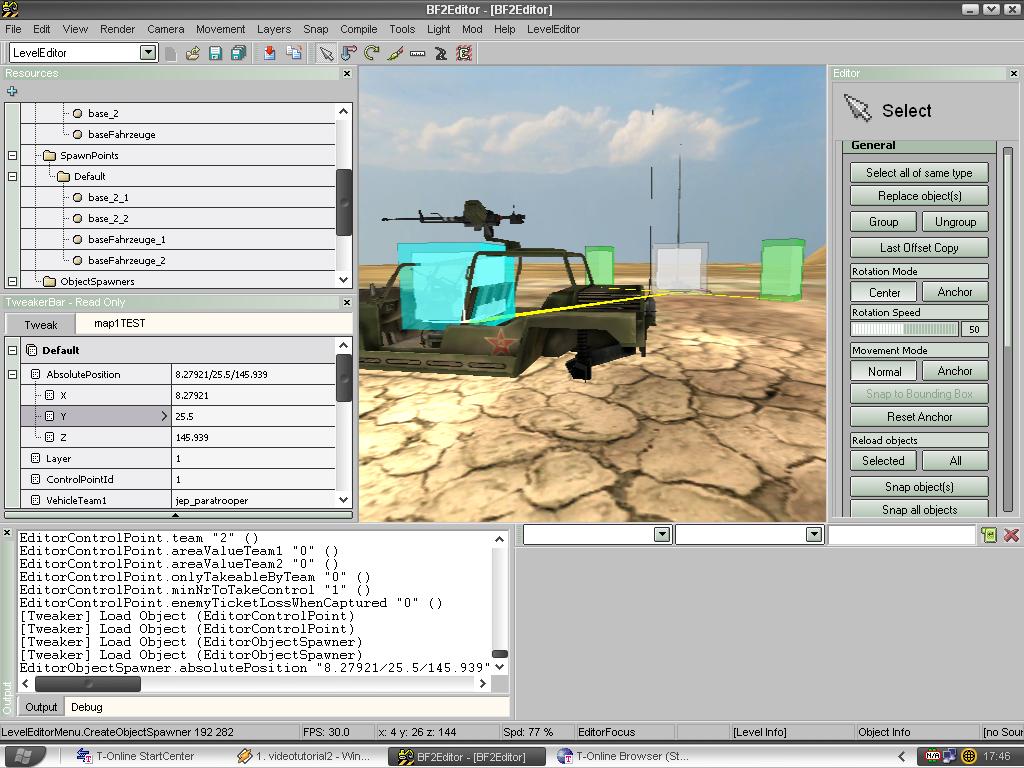Click the single-disk Save toolbar icon
1024x768 pixels.
(216, 53)
